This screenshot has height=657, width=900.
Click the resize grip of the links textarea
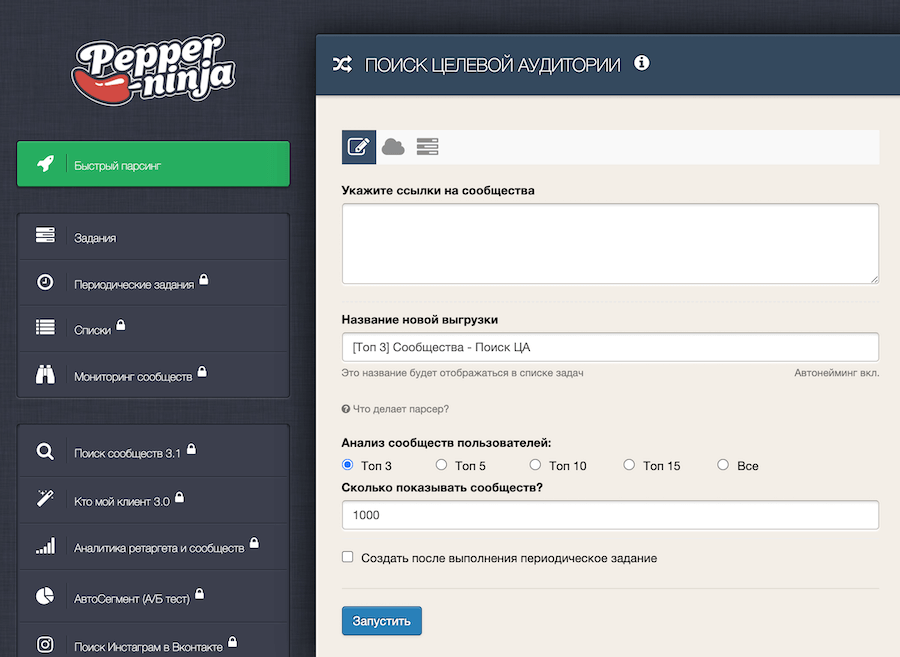[x=874, y=279]
